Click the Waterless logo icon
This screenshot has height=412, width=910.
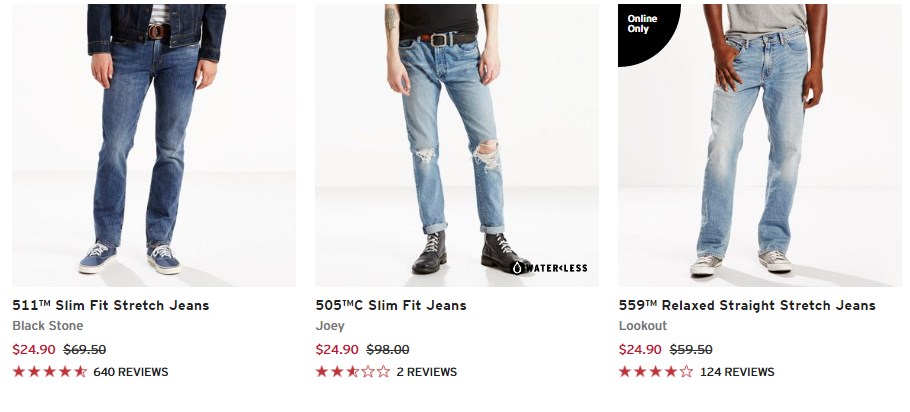pos(549,268)
